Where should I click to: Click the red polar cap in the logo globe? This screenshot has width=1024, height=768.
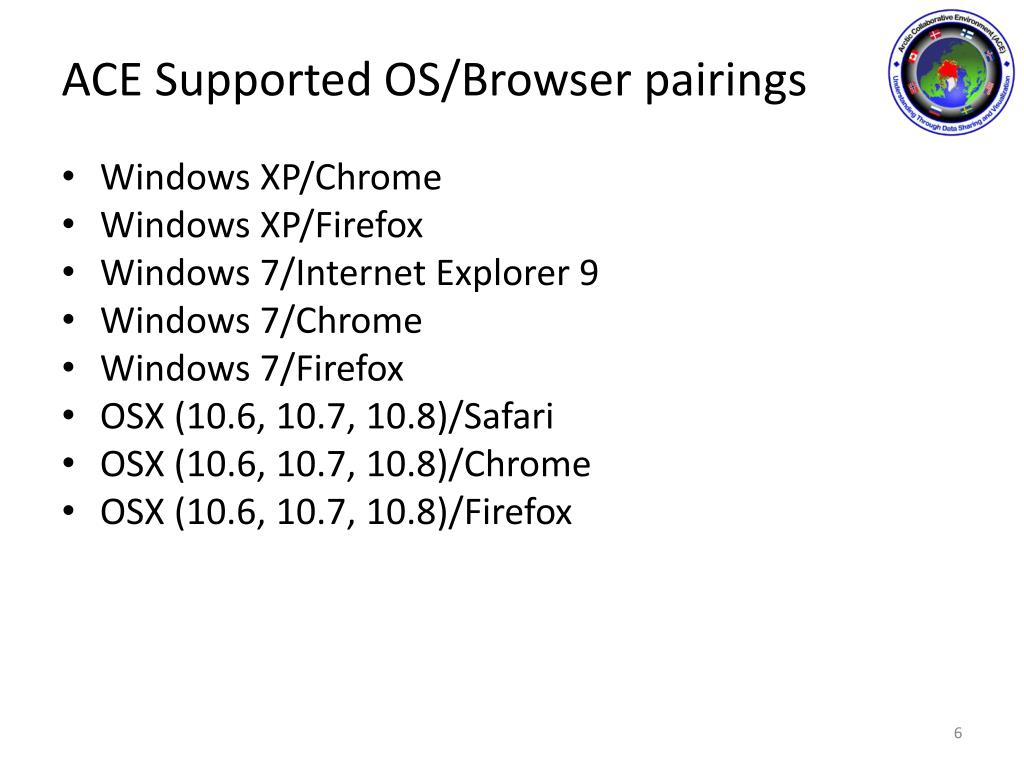click(x=948, y=69)
